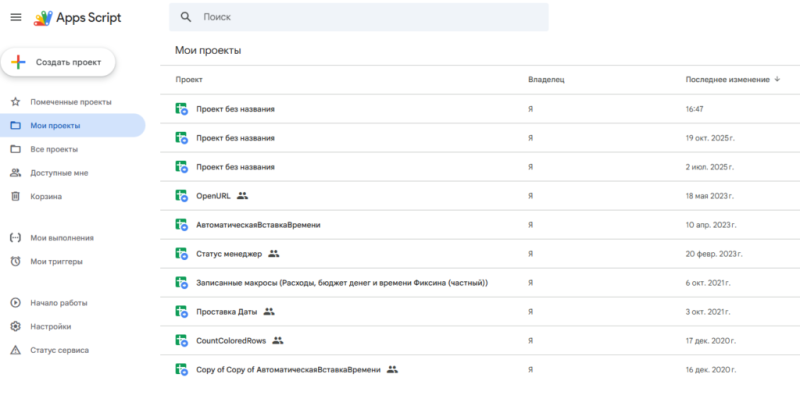Click date 6 окт. 2021 г.
The image size is (800, 406).
708,283
